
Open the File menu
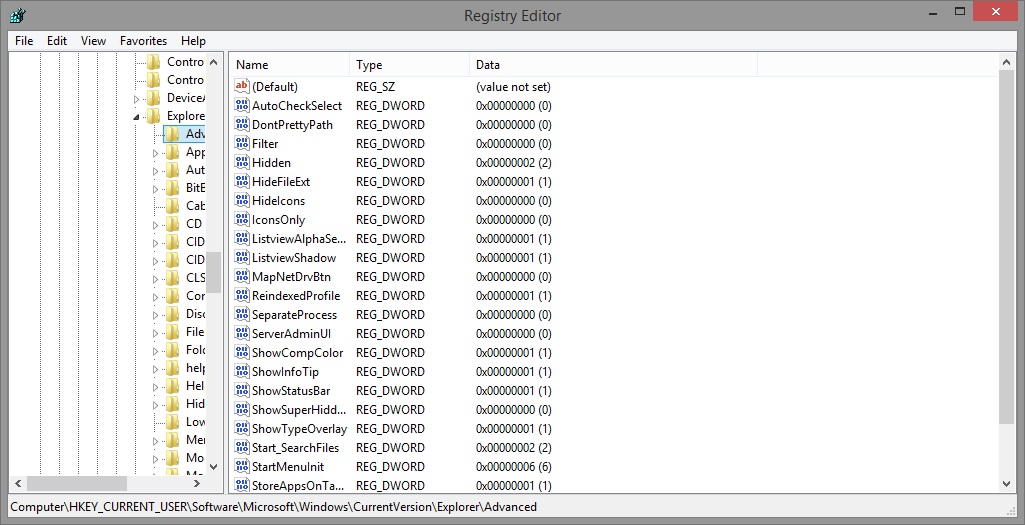[24, 41]
